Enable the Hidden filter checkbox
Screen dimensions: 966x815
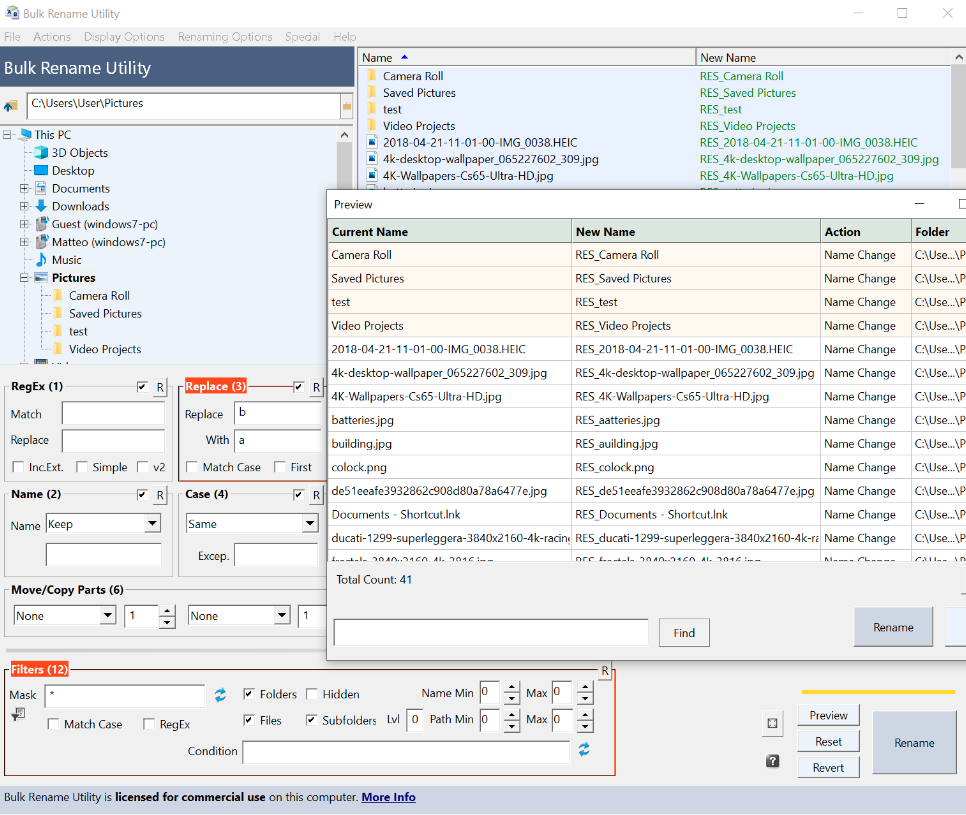(312, 694)
